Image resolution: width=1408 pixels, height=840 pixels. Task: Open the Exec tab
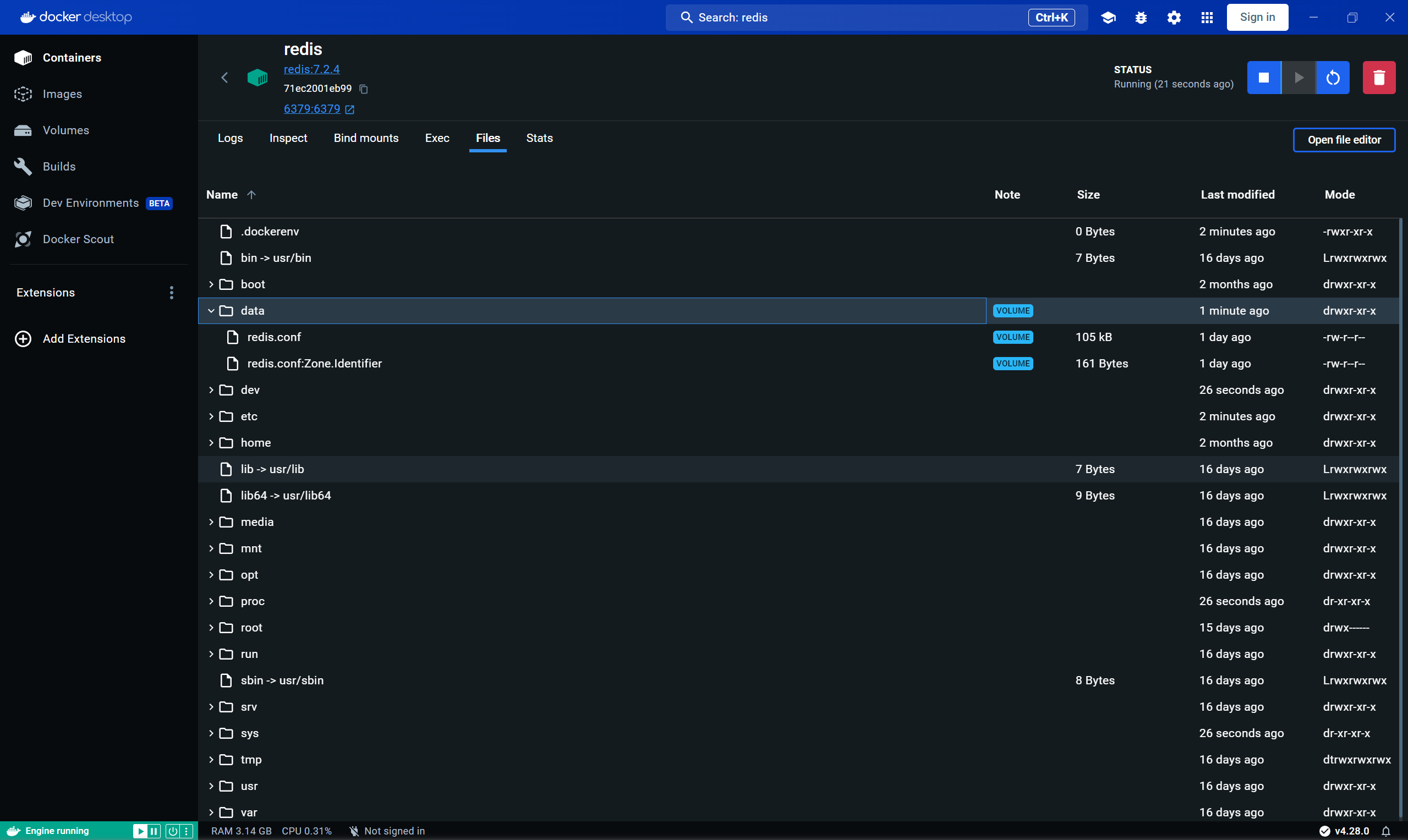437,138
